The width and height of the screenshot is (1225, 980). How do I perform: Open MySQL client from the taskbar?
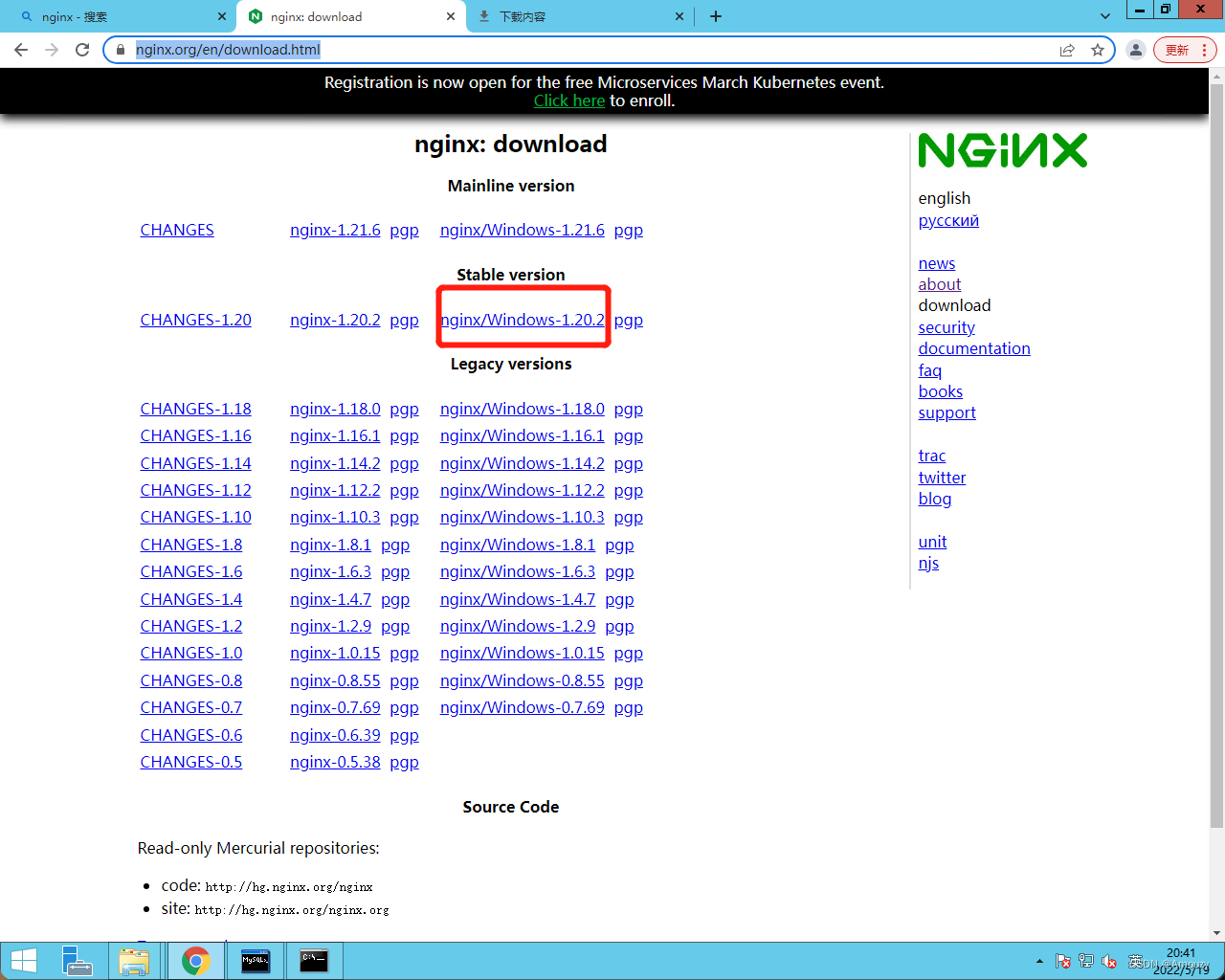click(255, 960)
